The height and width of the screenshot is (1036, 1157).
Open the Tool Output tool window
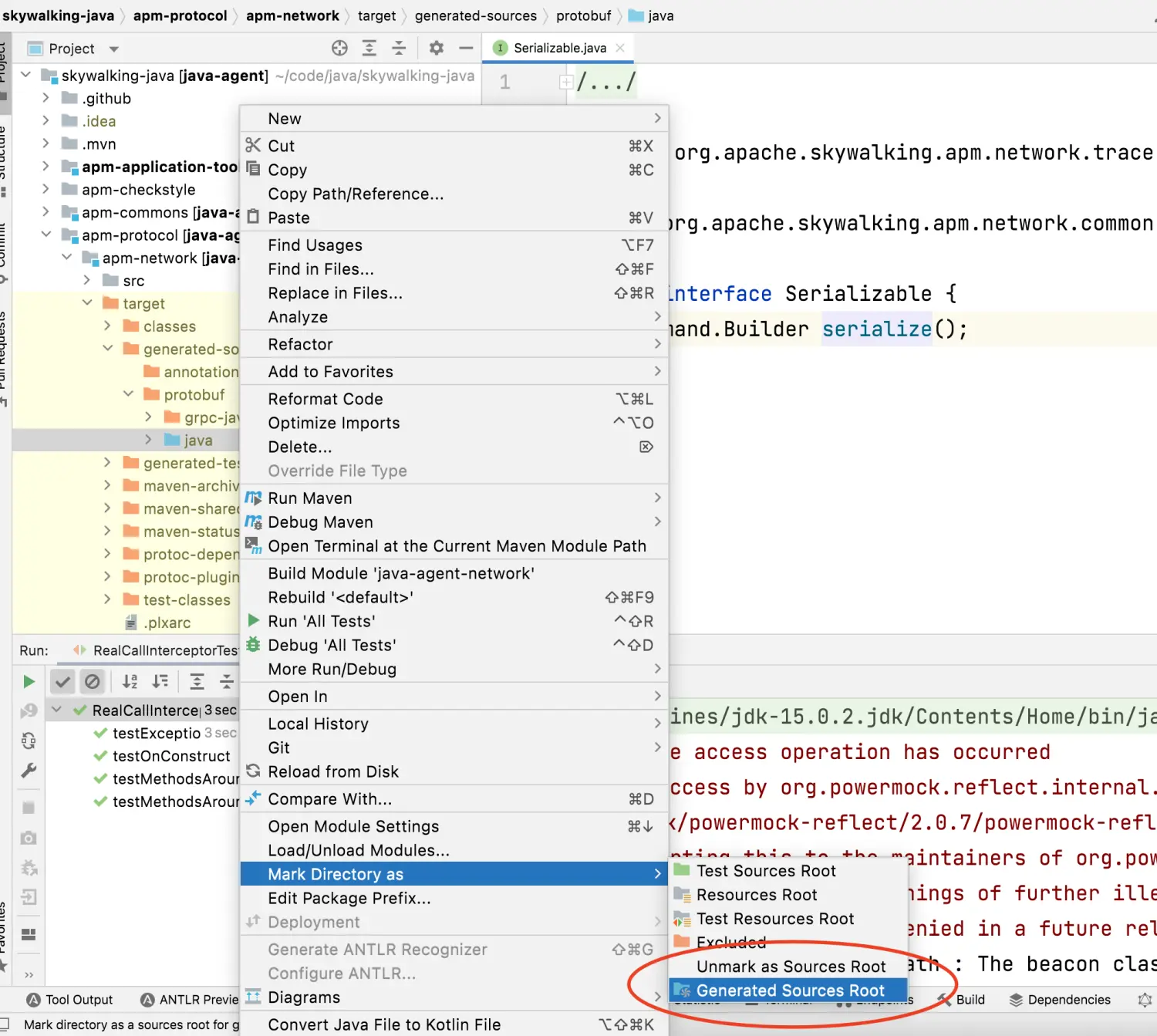(70, 1000)
